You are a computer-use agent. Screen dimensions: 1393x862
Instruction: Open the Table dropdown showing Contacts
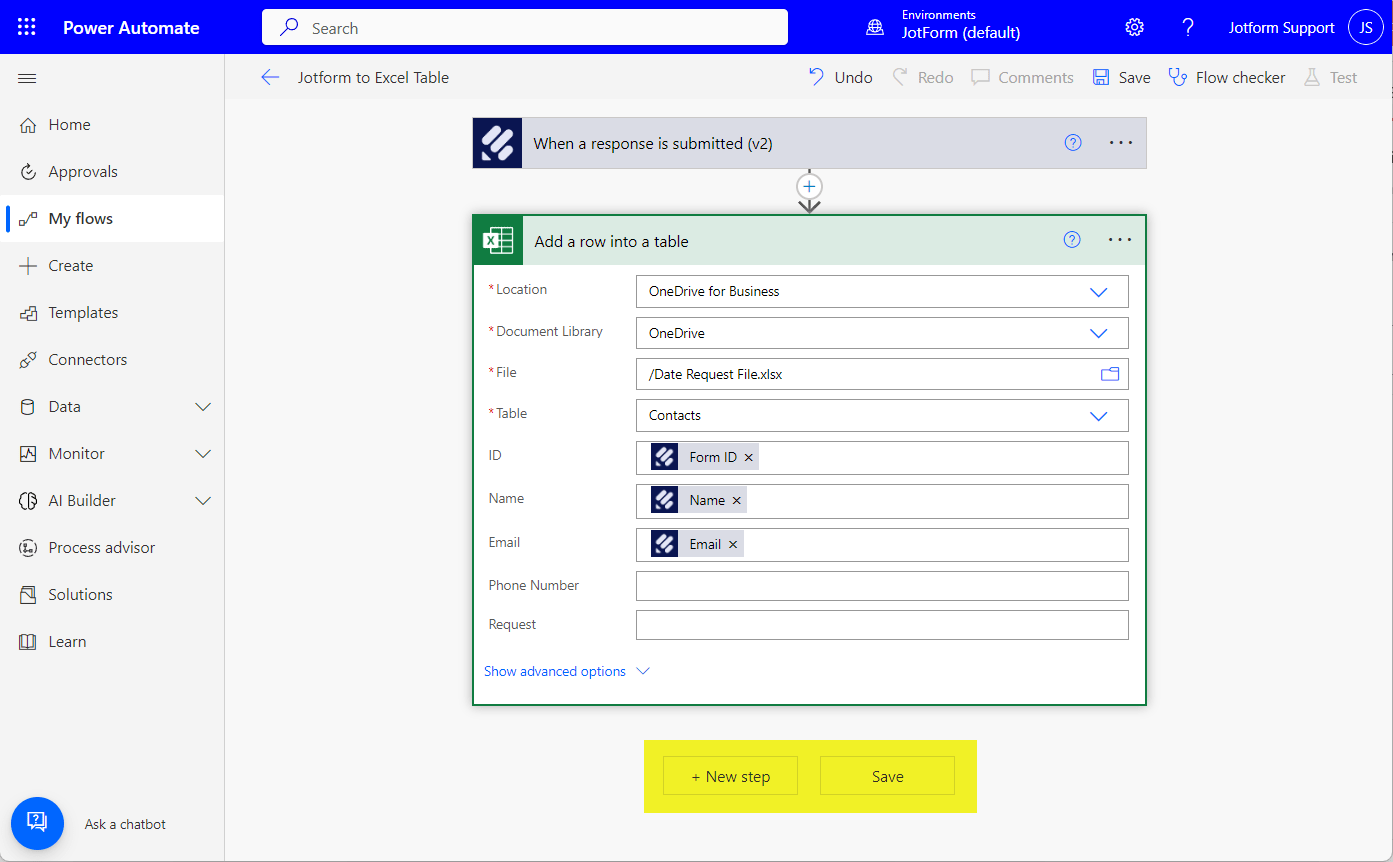[1098, 416]
